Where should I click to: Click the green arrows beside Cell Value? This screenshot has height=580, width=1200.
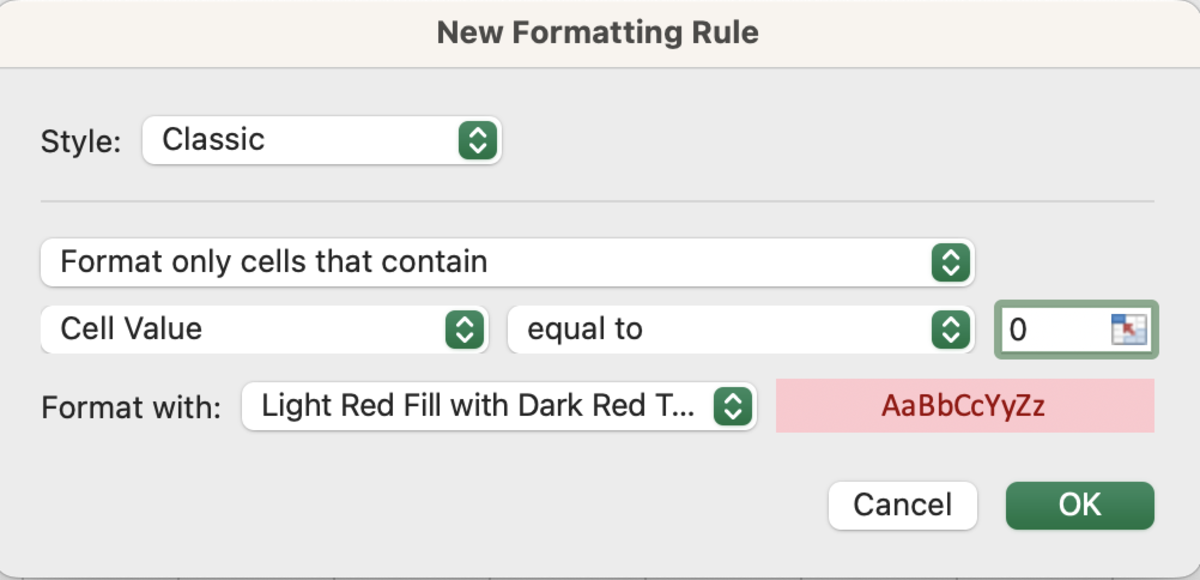tap(464, 329)
